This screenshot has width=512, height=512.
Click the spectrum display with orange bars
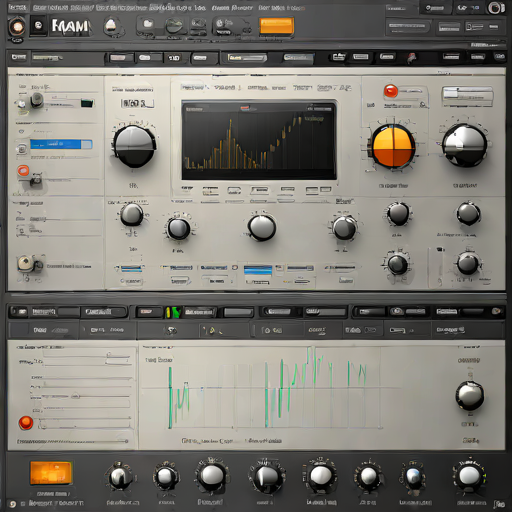tap(259, 140)
